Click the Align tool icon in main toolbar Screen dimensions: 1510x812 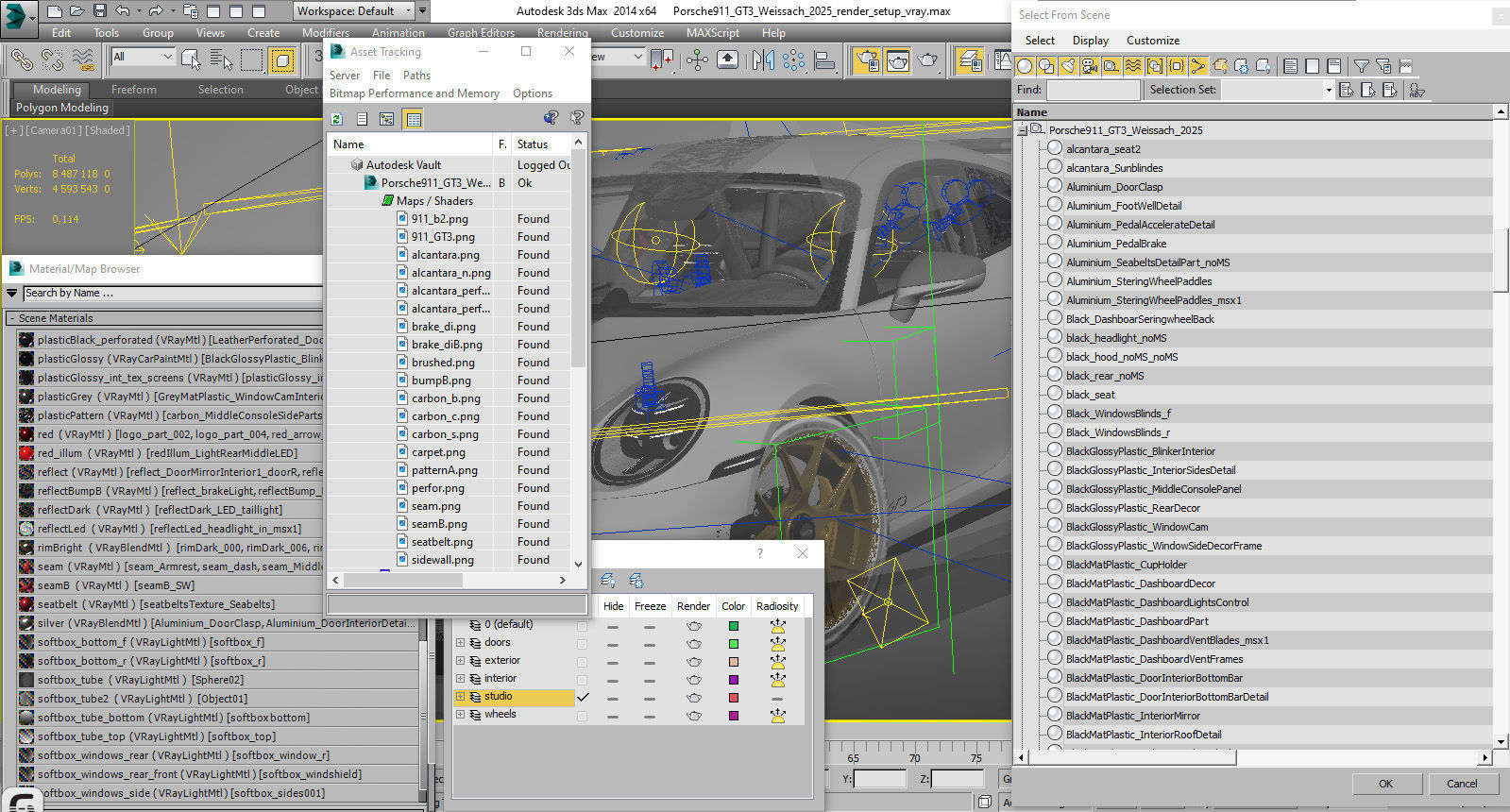(825, 60)
